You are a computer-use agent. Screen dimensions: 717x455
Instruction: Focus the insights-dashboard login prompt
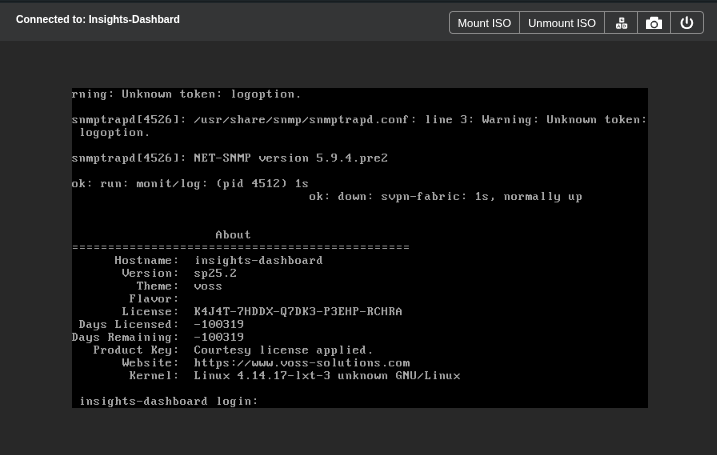(168, 401)
